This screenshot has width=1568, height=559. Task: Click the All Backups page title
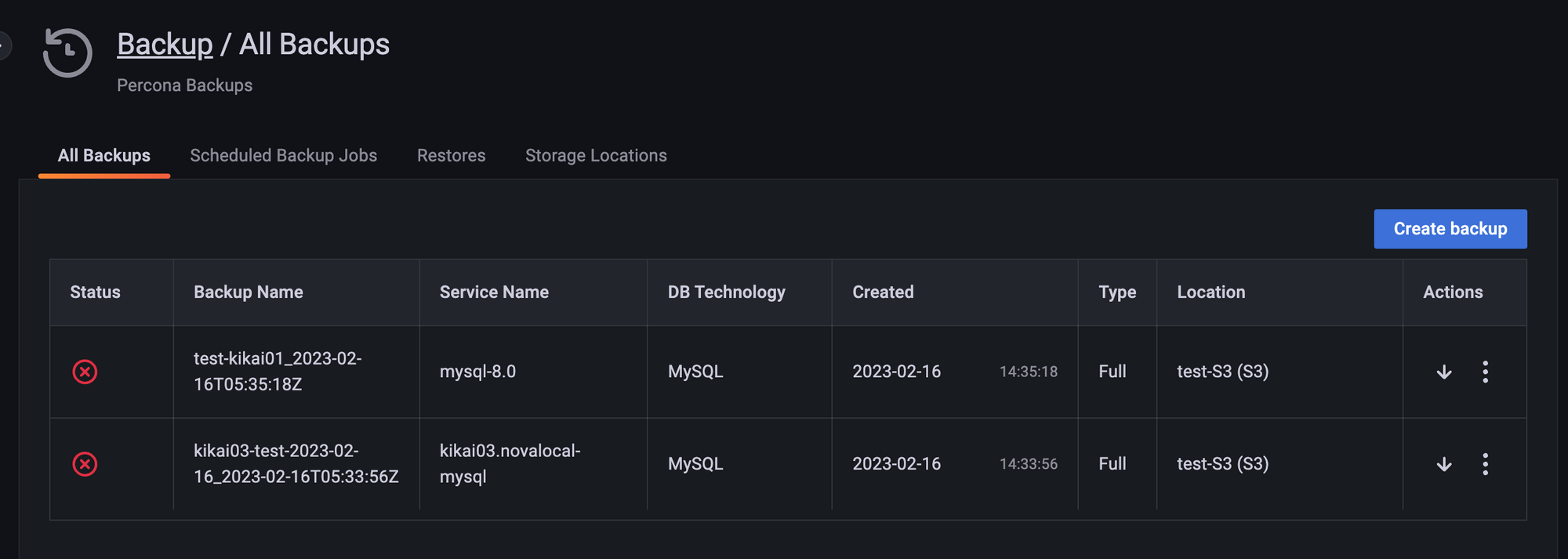click(x=314, y=44)
